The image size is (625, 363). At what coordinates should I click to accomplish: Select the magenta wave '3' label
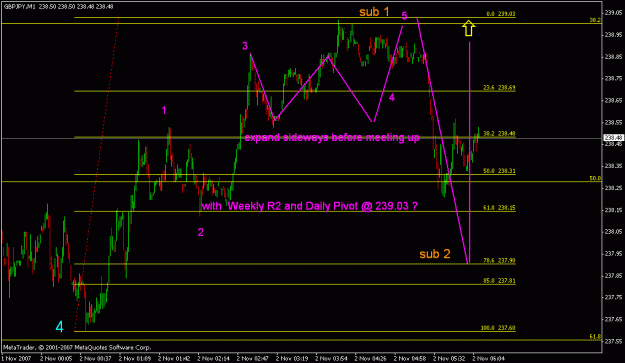tap(245, 46)
